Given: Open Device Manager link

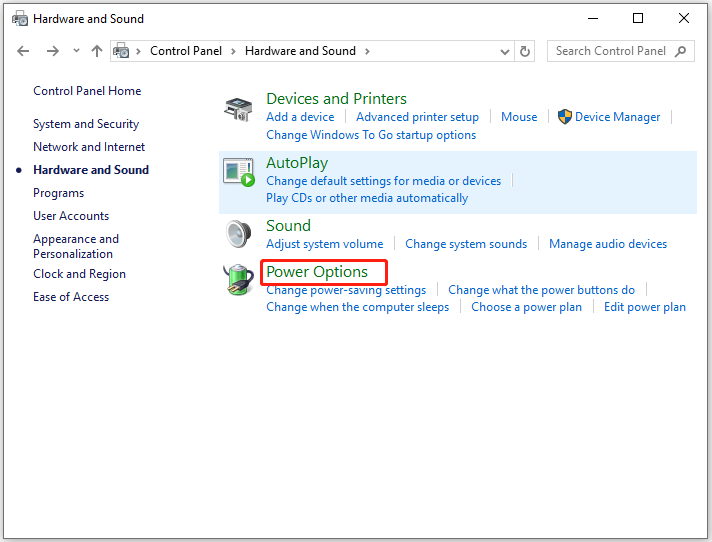Looking at the screenshot, I should 617,117.
